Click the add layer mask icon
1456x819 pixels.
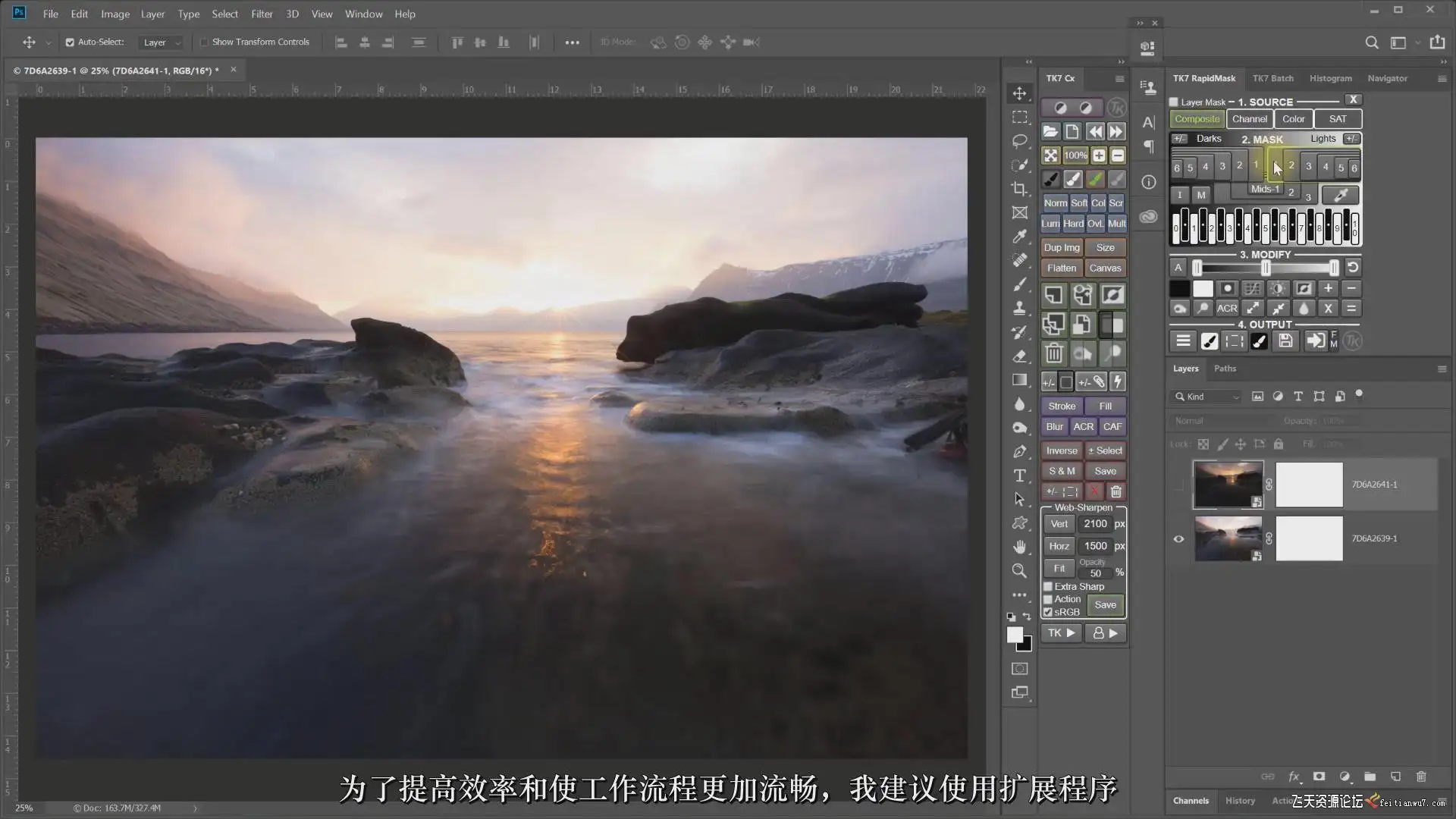click(x=1319, y=777)
